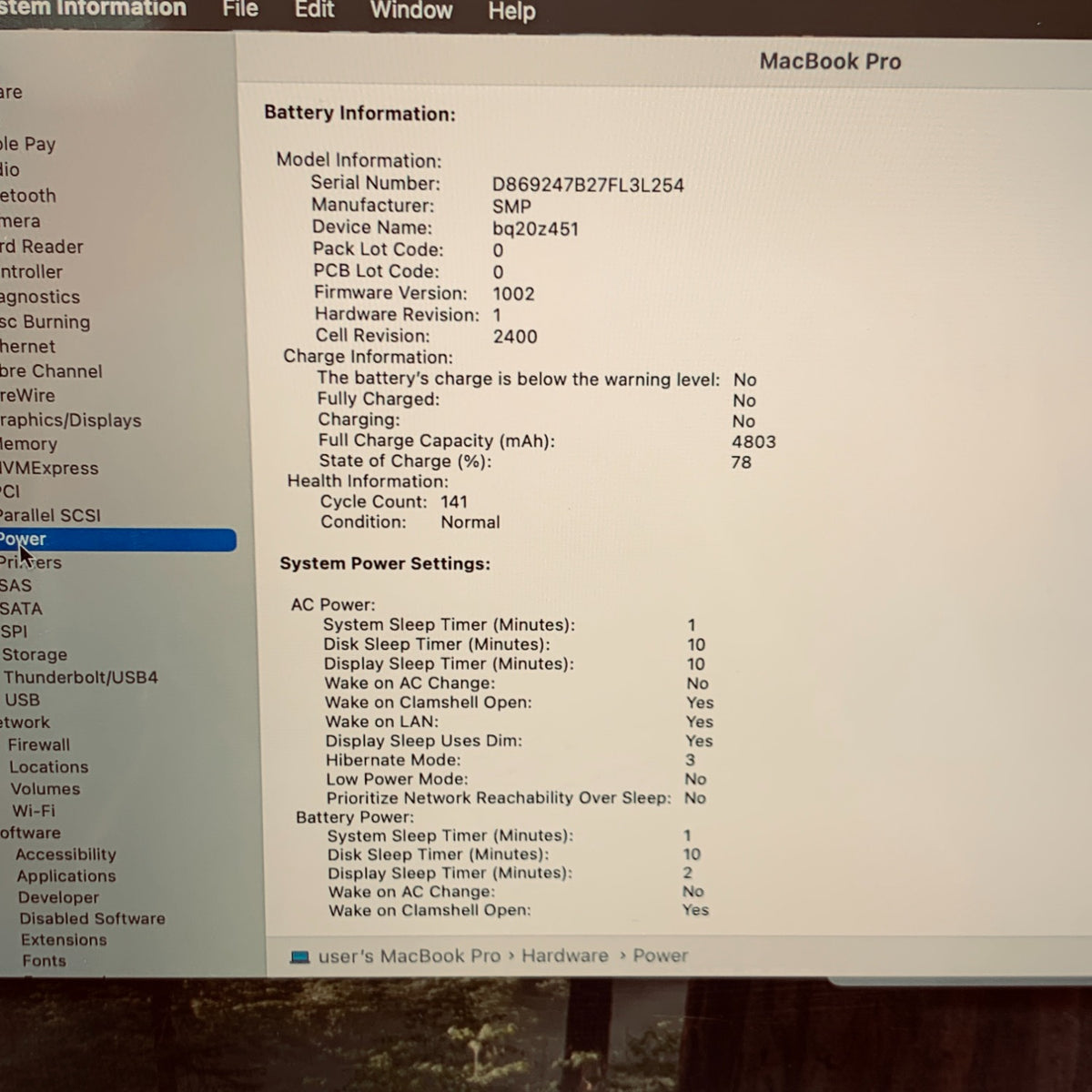This screenshot has width=1092, height=1092.
Task: Select Card Reader in the sidebar
Action: (42, 247)
